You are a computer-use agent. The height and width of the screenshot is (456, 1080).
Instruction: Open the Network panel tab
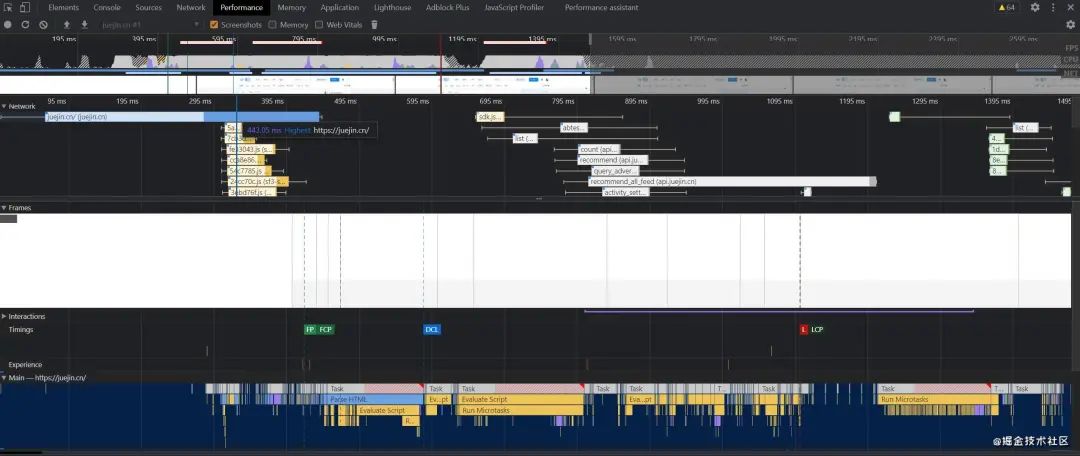coord(191,8)
